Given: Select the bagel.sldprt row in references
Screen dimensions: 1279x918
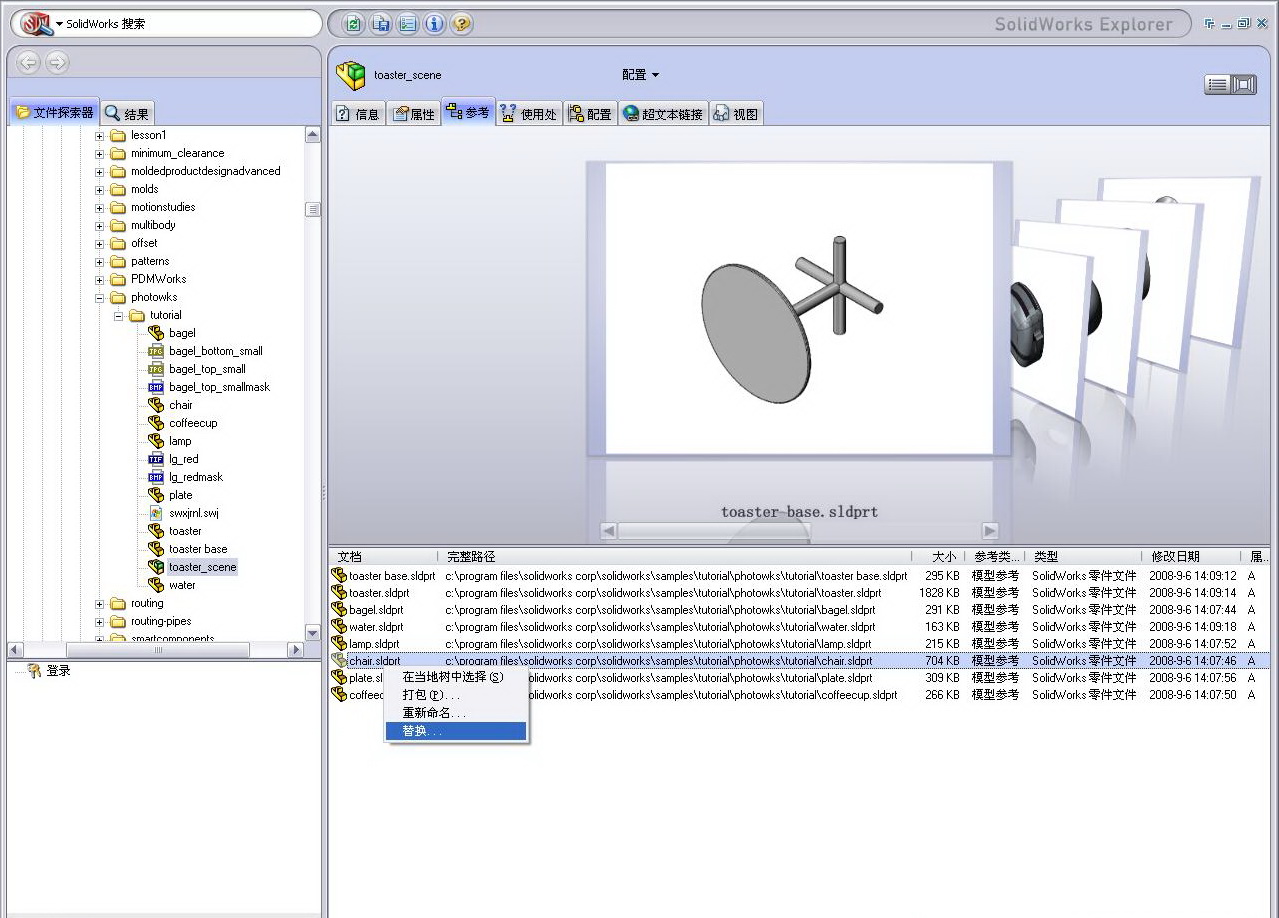Looking at the screenshot, I should [x=800, y=610].
